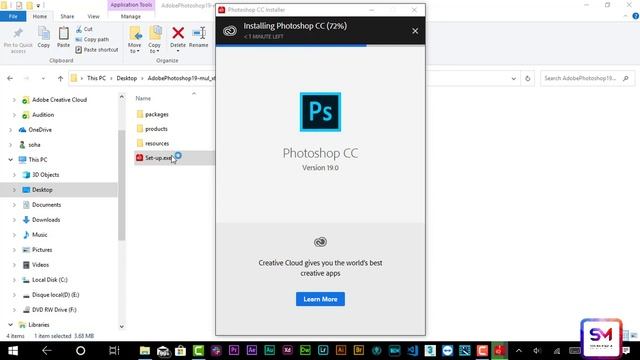This screenshot has height=360, width=640.
Task: Click the Rename icon in Organize group
Action: 199,33
